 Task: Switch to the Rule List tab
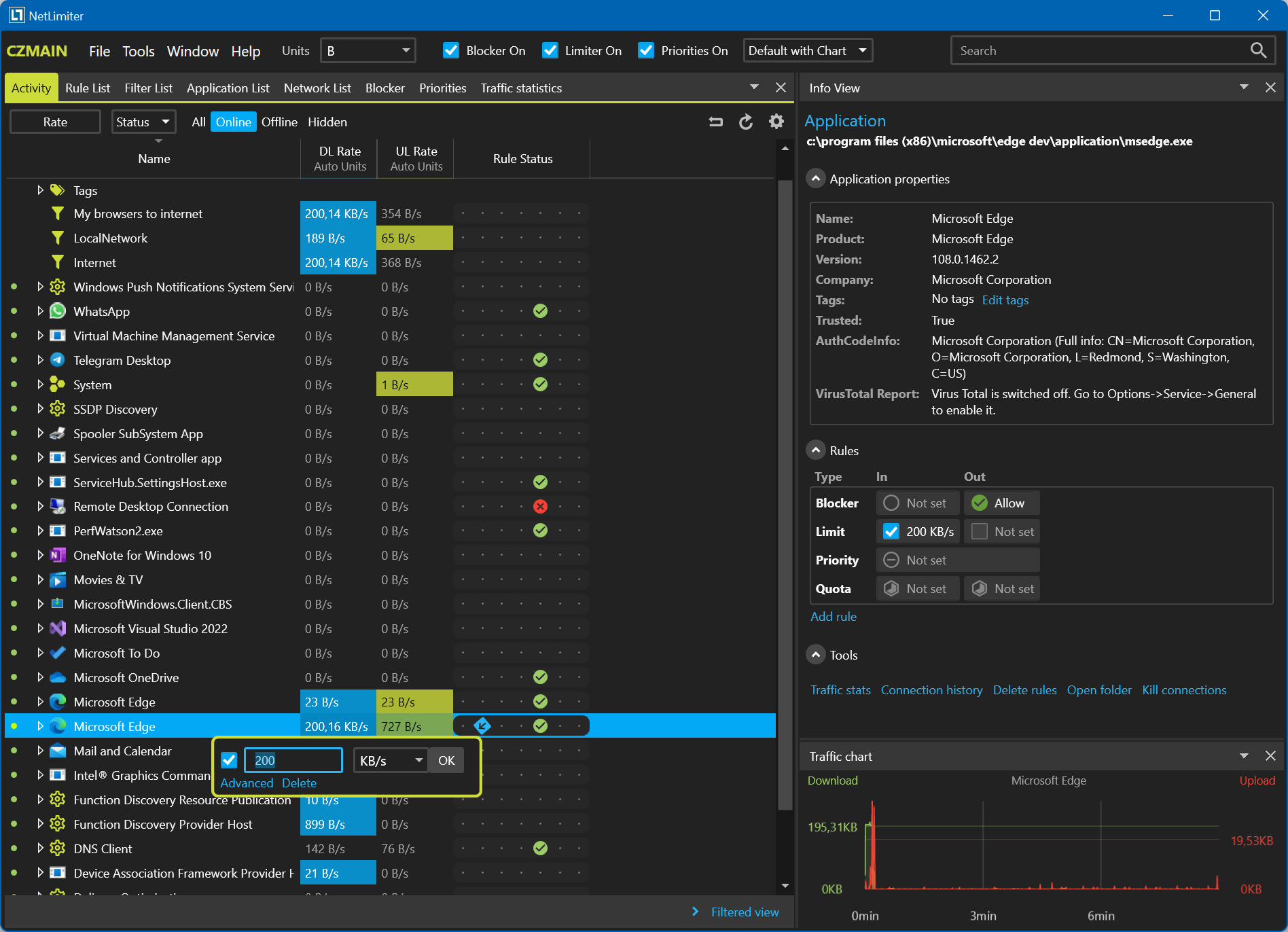88,88
